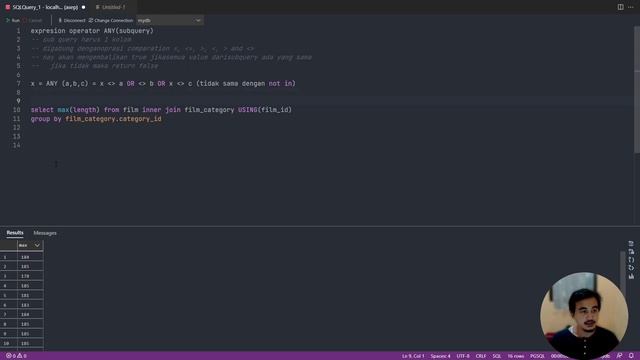Change the CRLF line ending
Screen dimensions: 640x360
[481, 356]
